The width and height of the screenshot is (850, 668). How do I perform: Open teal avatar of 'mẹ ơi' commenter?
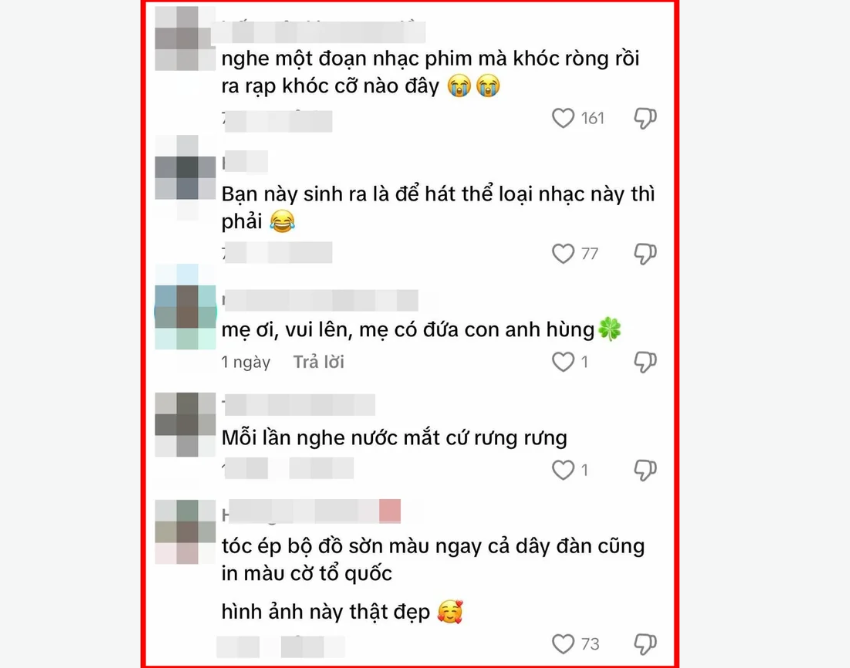tap(185, 307)
